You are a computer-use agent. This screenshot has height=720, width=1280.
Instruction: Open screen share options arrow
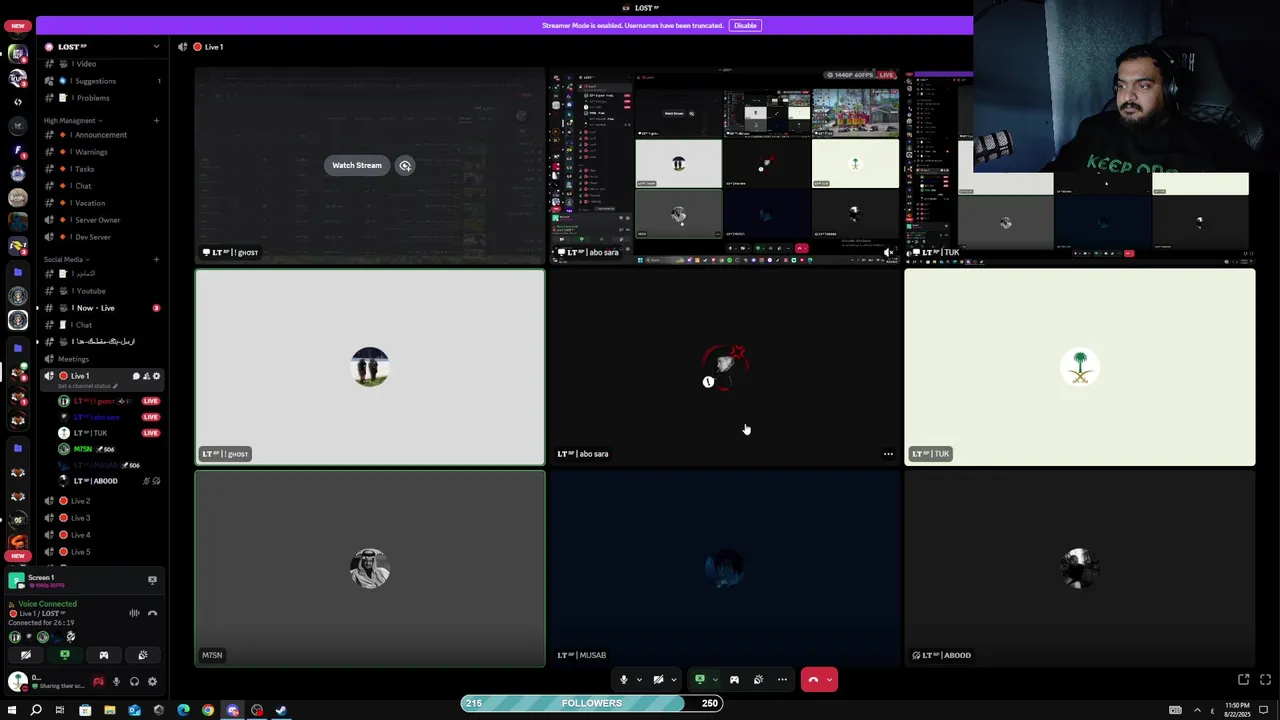pos(715,680)
